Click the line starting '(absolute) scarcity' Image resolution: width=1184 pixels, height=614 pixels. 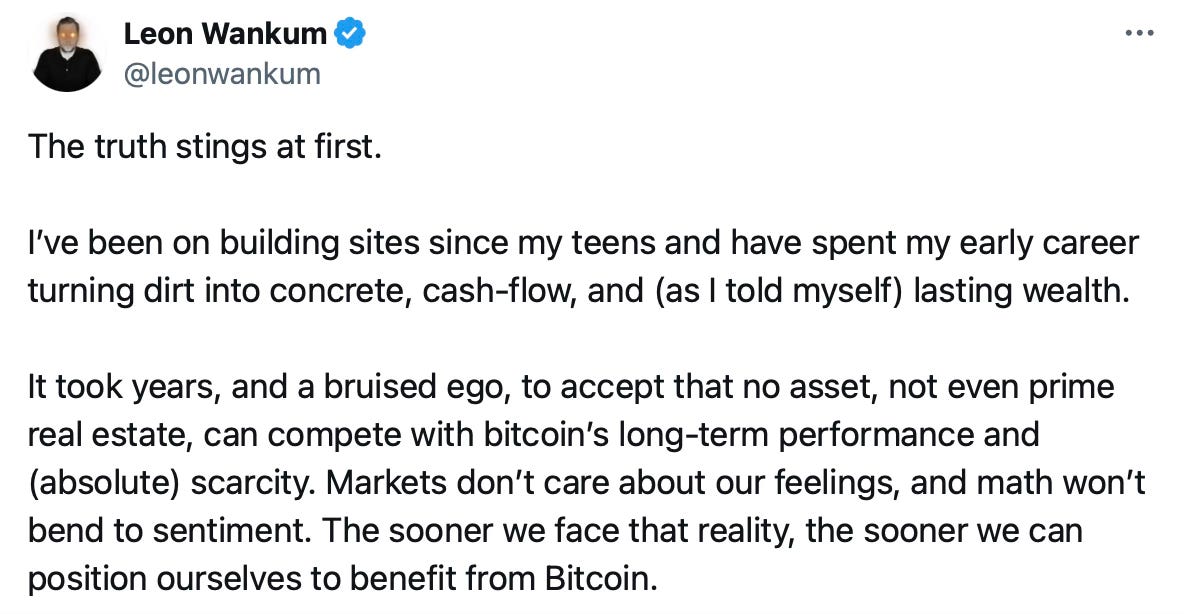click(x=587, y=483)
